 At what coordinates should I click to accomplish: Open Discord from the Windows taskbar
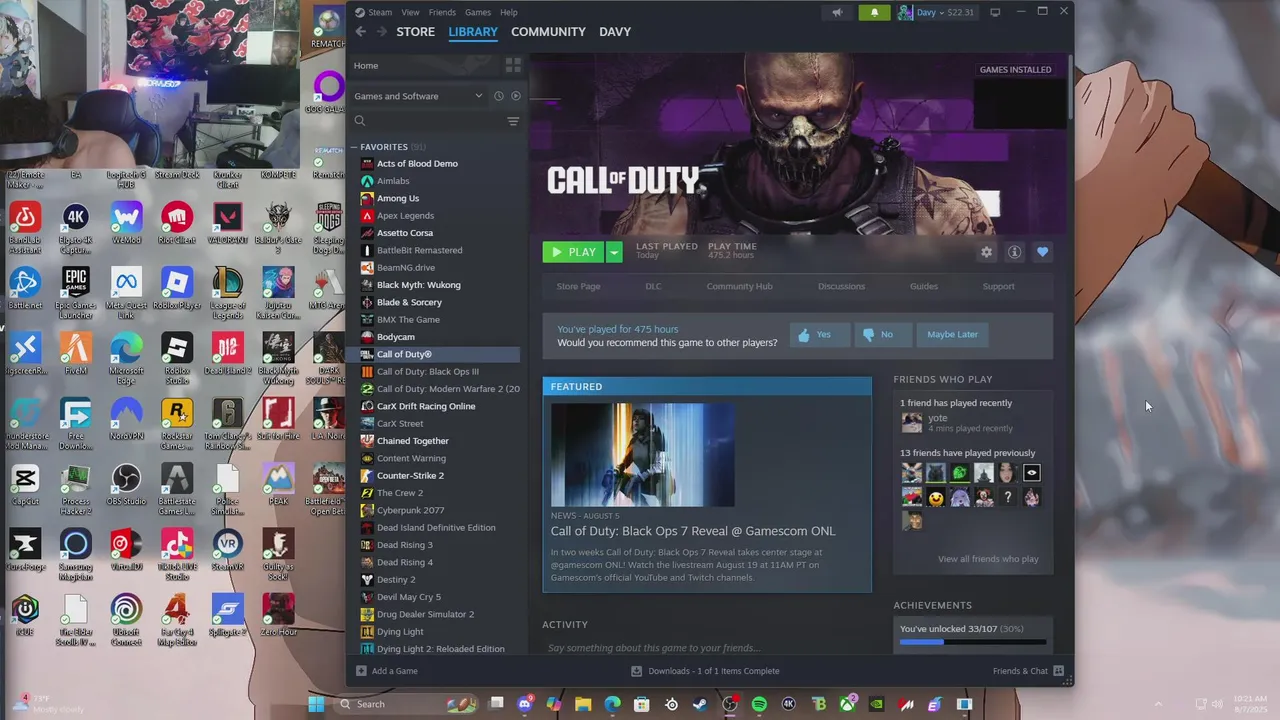tap(525, 704)
